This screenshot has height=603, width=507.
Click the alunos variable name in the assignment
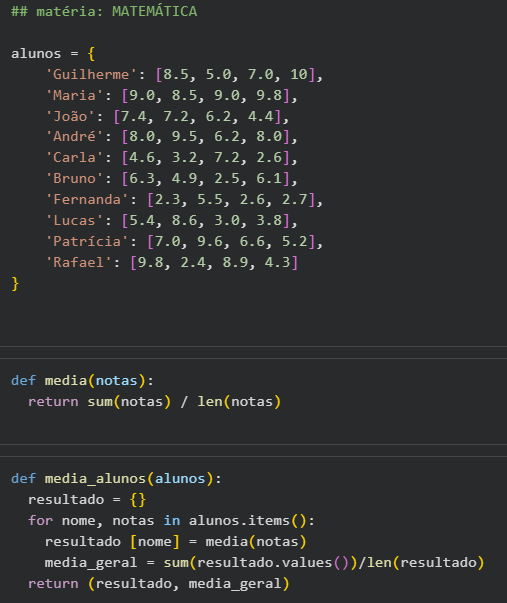[x=36, y=53]
